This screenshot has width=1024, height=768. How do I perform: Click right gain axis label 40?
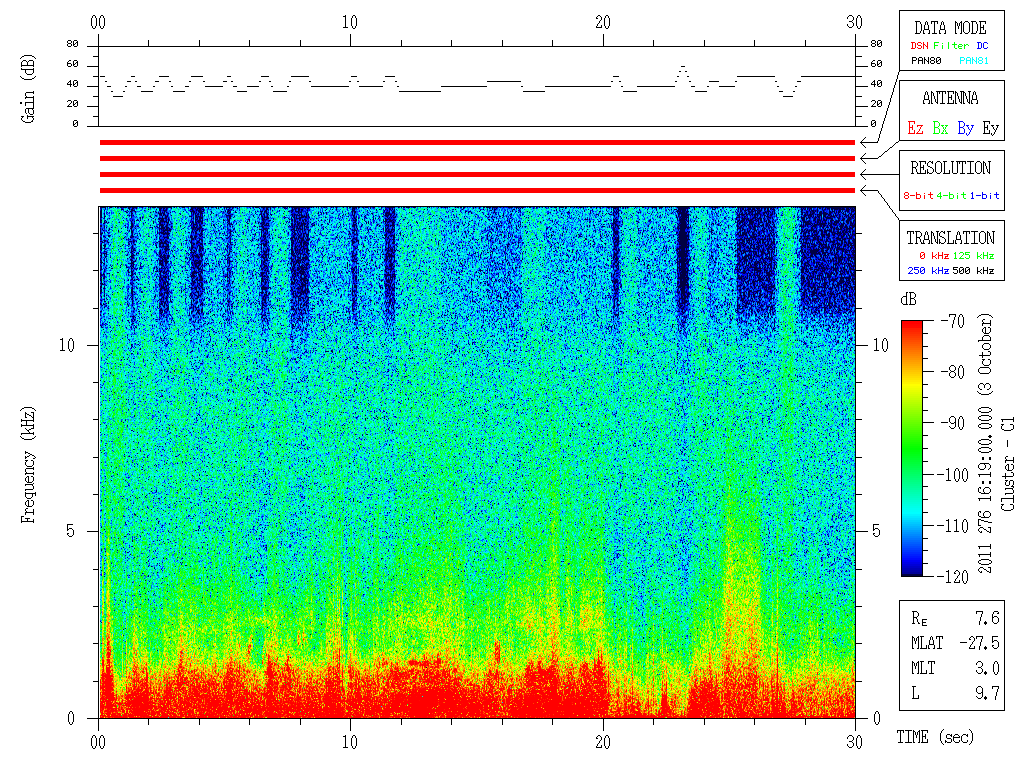[x=876, y=84]
